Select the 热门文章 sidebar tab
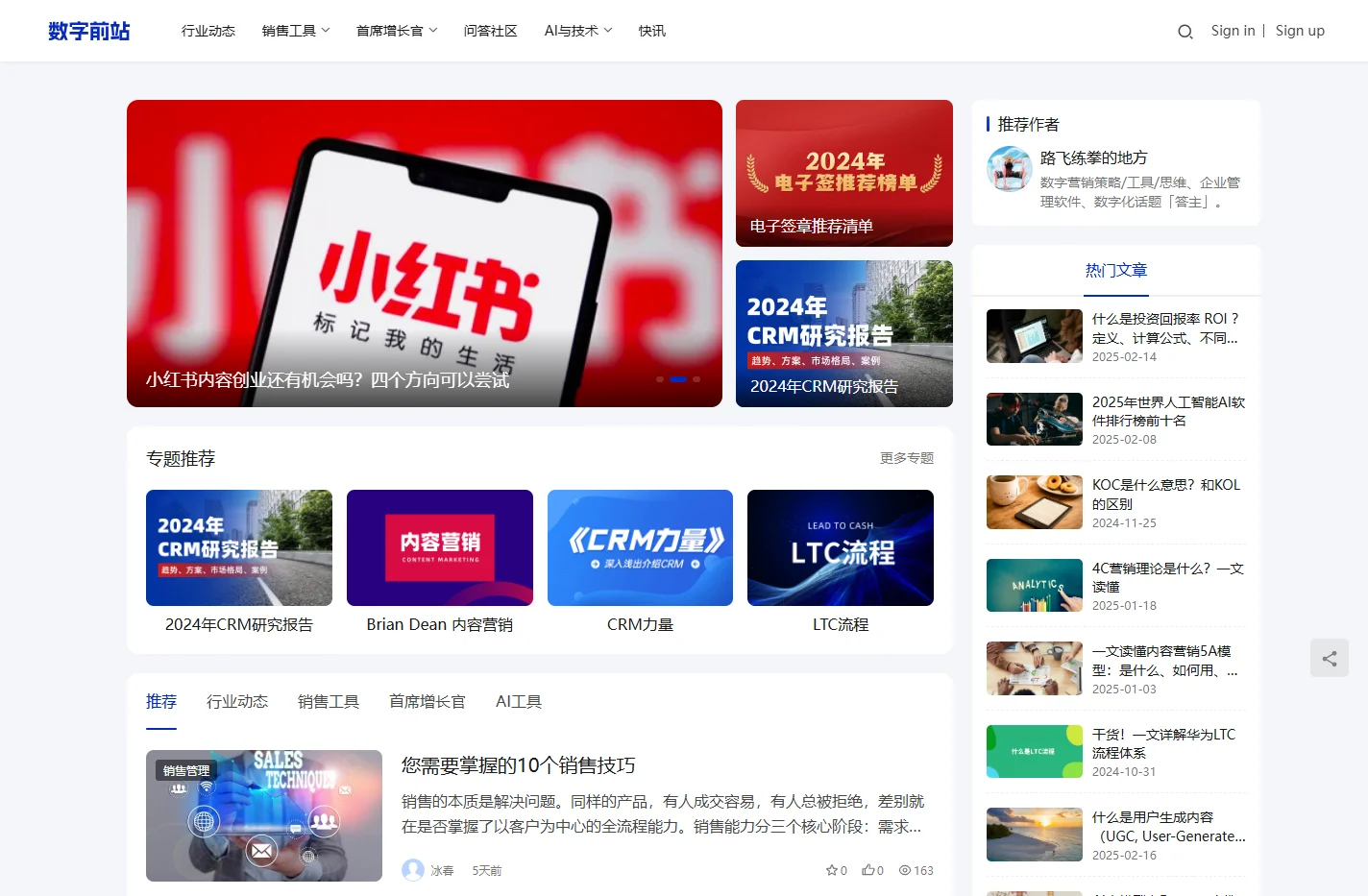 pos(1116,271)
